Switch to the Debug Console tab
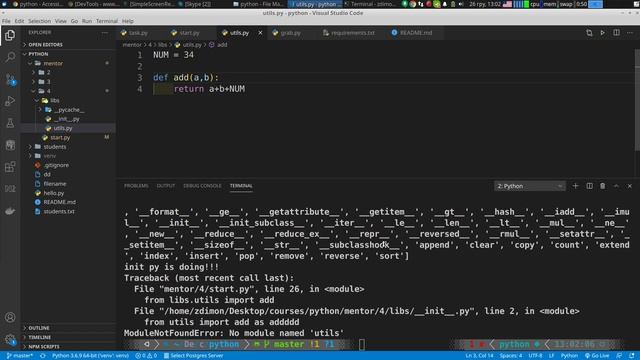This screenshot has width=640, height=360. [202, 186]
